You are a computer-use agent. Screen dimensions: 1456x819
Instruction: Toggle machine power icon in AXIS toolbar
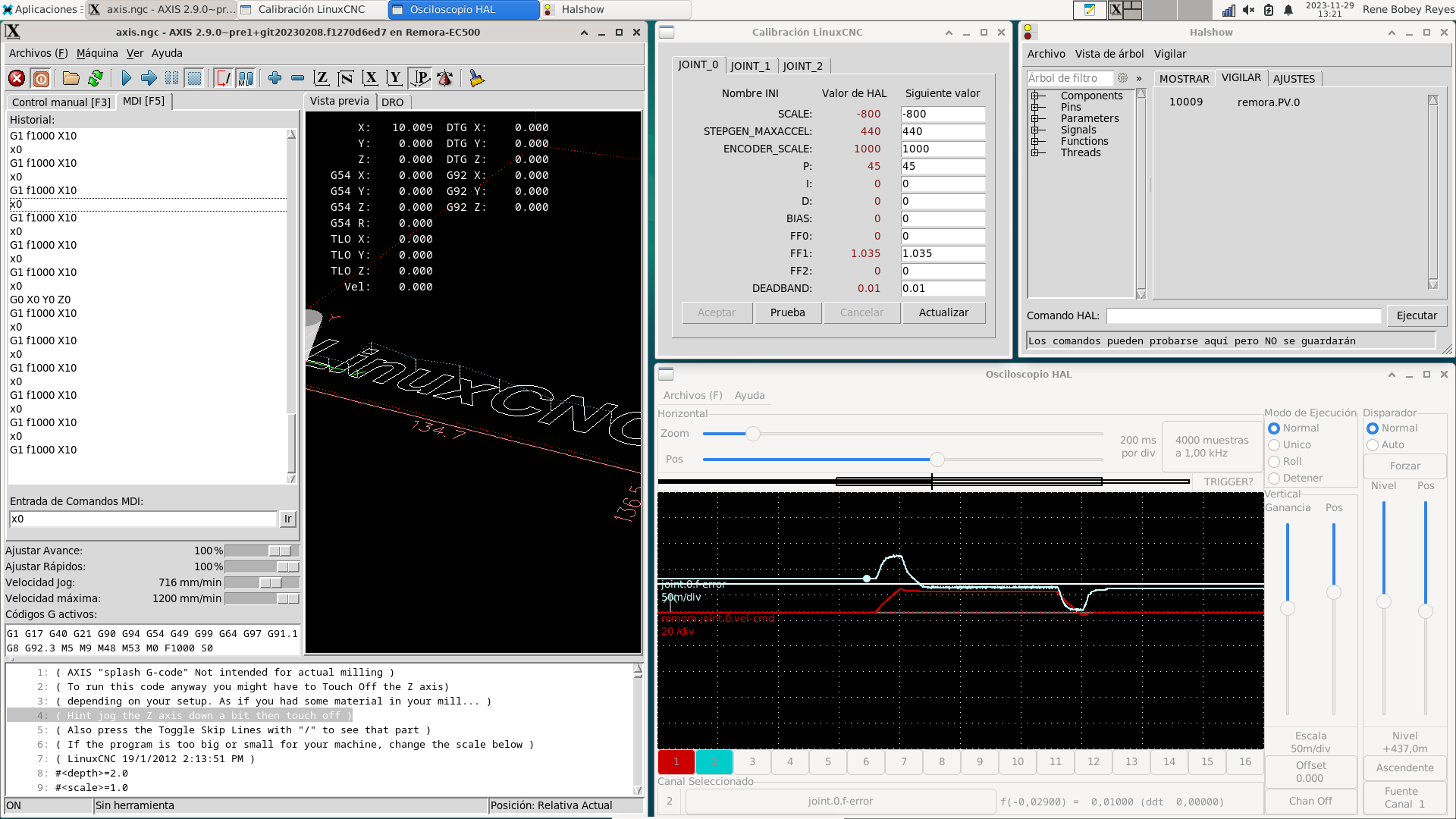(x=42, y=78)
